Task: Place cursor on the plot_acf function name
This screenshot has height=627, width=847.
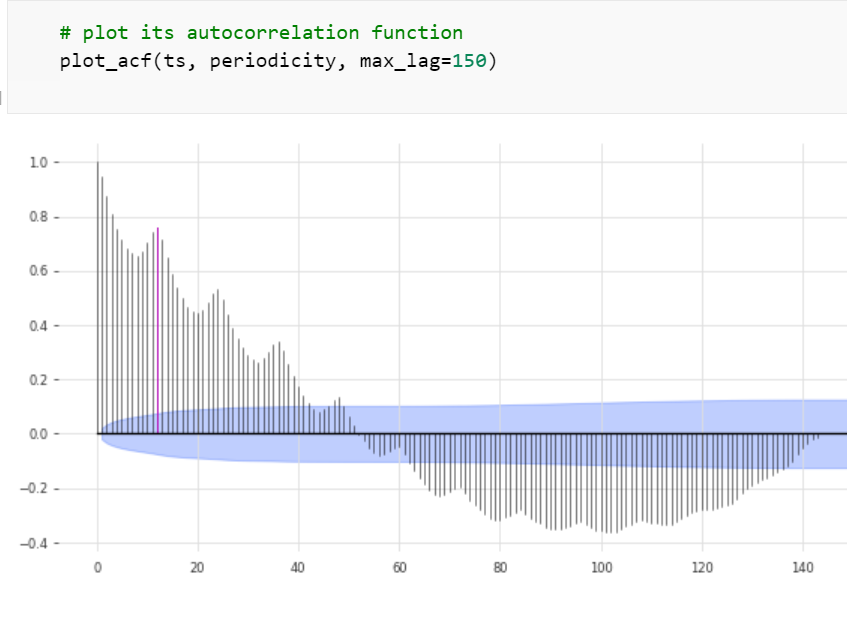Action: (106, 60)
